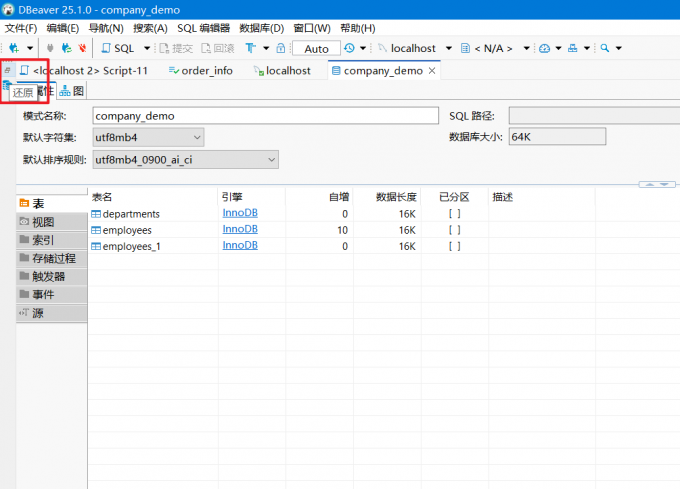Click the search magnifier icon in toolbar
Screen dimensions: 680x489
coord(606,48)
